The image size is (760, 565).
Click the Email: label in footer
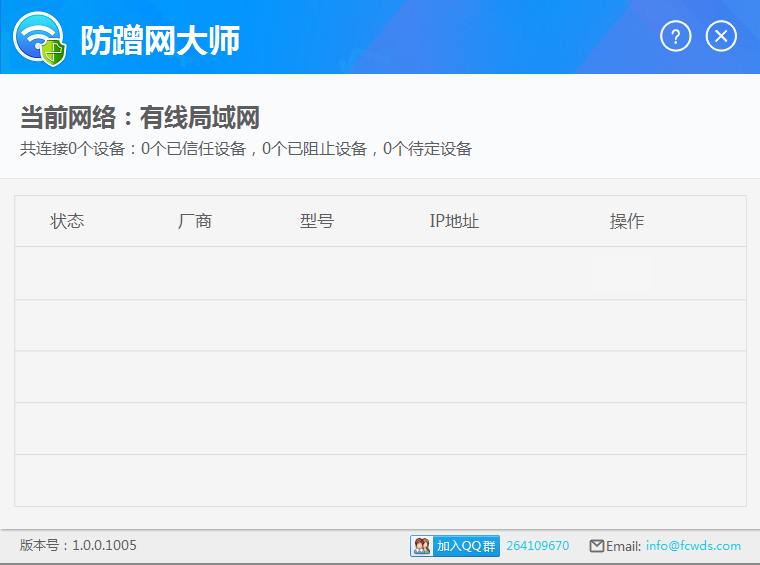coord(623,546)
